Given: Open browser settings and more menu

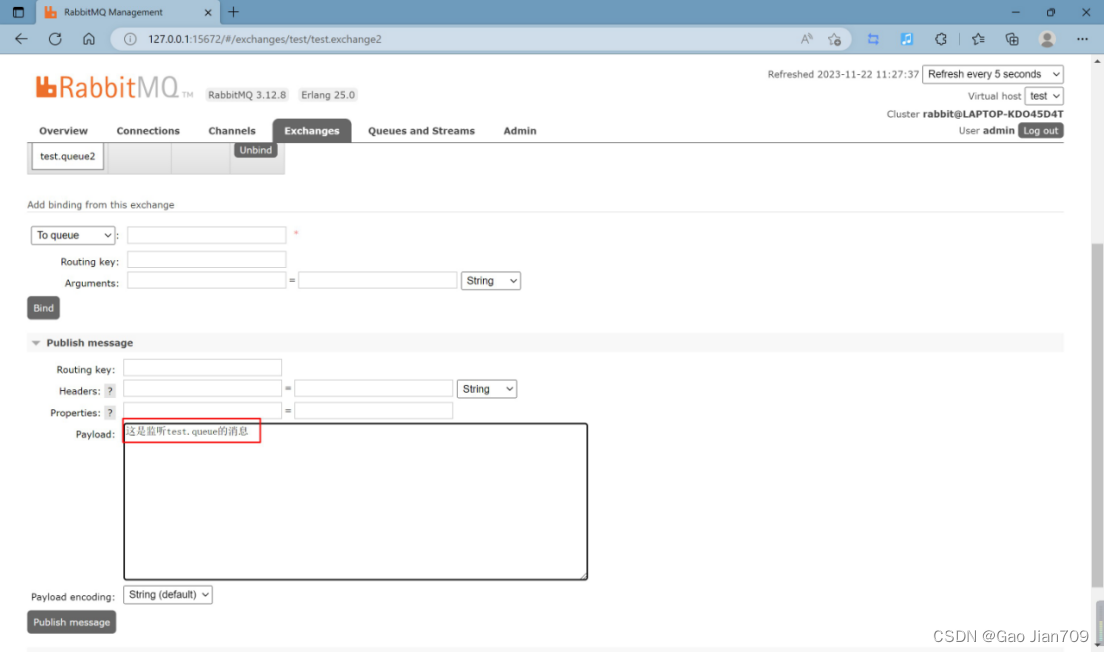Looking at the screenshot, I should (1082, 39).
